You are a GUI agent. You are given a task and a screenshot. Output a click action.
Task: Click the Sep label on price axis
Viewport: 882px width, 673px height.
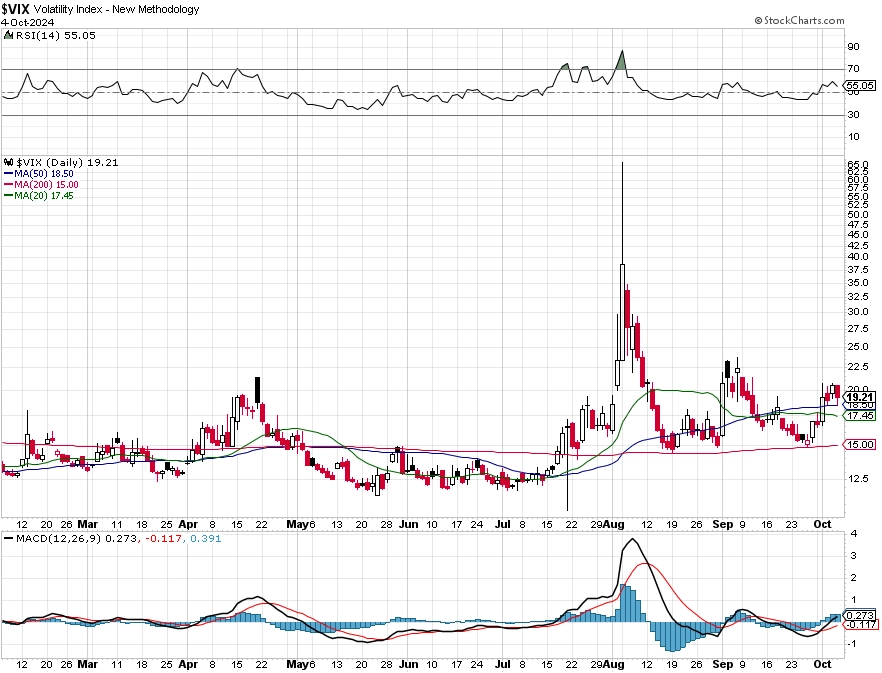pyautogui.click(x=723, y=524)
